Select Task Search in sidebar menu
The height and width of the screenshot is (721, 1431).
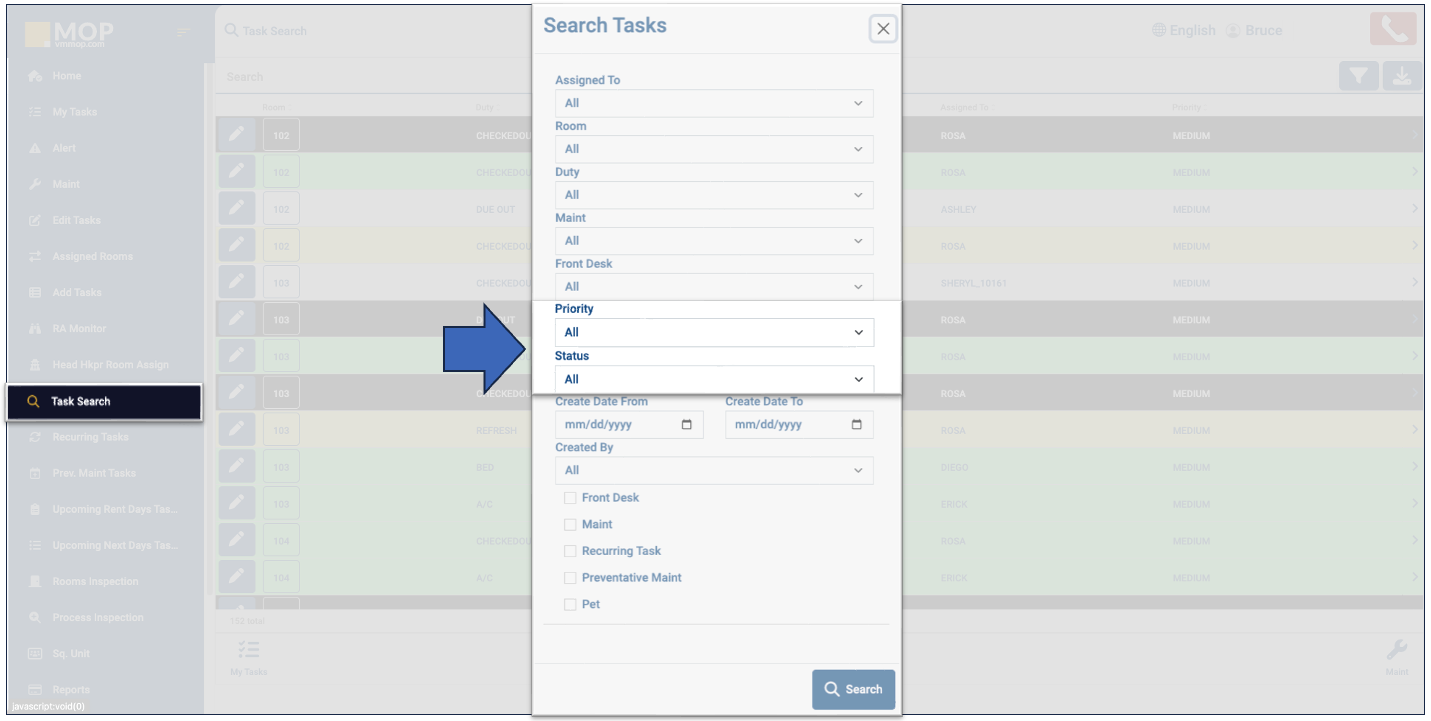tap(104, 401)
